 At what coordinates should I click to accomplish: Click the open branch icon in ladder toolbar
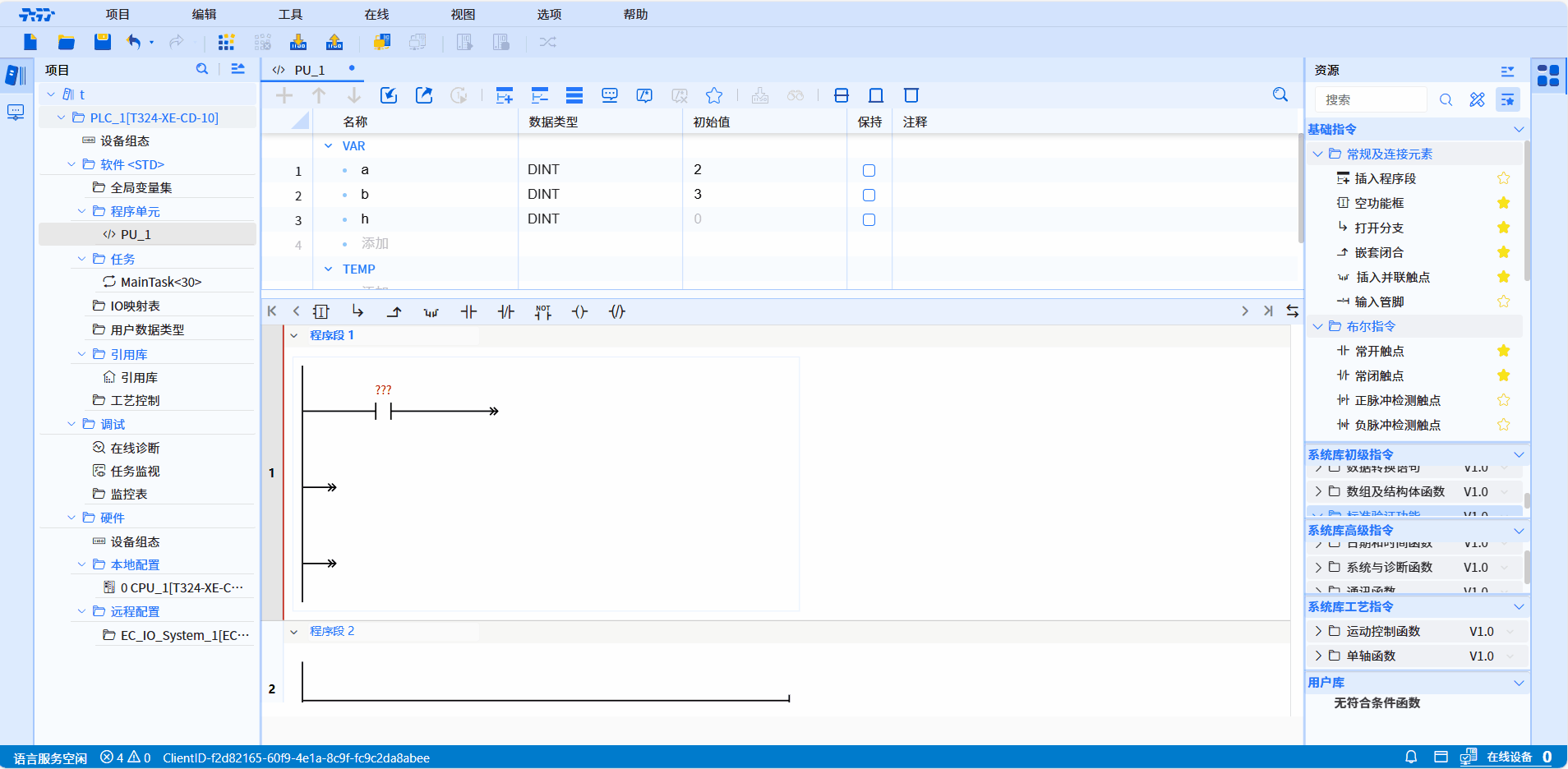357,311
